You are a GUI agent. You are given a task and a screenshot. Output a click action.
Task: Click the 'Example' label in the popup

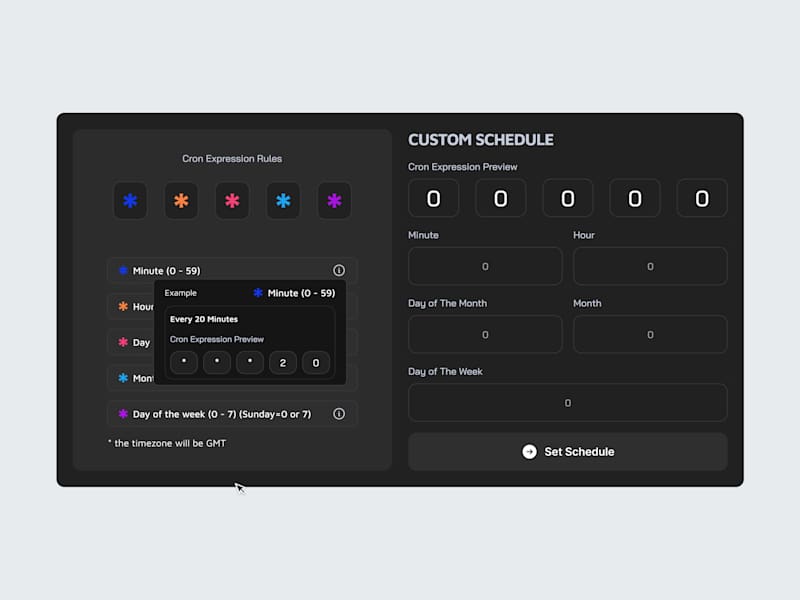tap(180, 293)
